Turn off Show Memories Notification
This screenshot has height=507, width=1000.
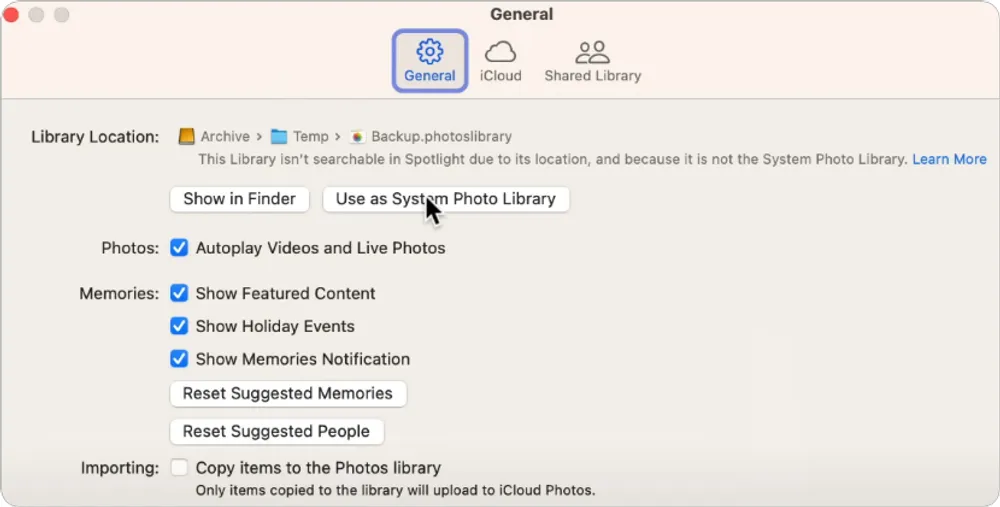(179, 359)
